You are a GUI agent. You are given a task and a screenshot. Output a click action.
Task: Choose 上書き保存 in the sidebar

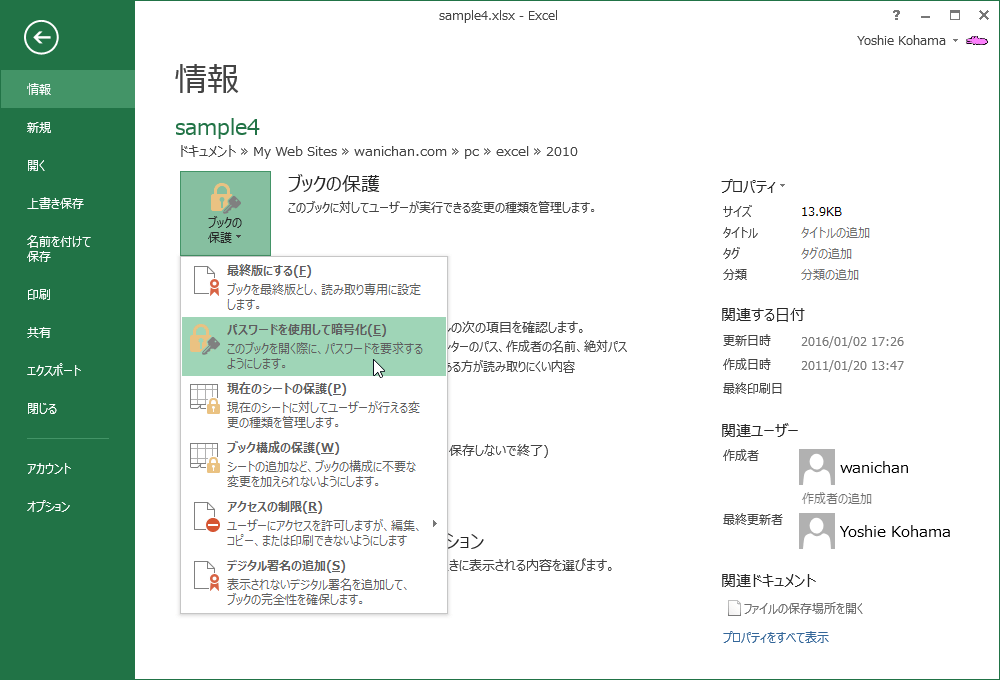click(68, 203)
